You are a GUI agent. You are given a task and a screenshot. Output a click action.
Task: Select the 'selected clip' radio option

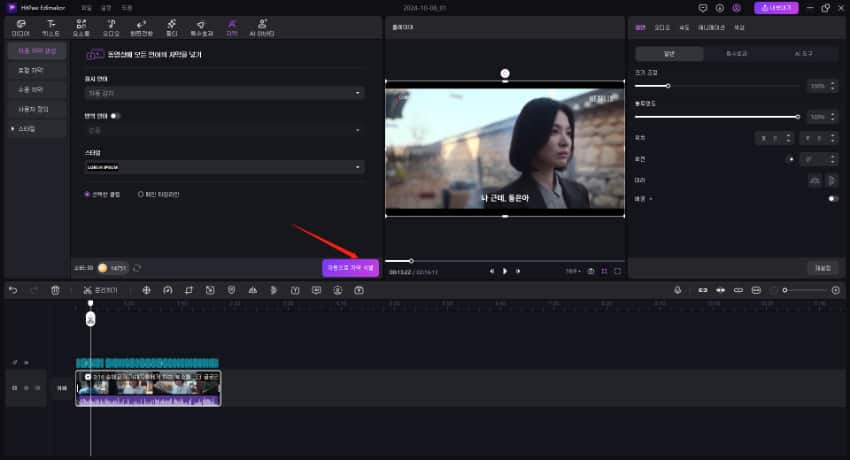point(88,194)
